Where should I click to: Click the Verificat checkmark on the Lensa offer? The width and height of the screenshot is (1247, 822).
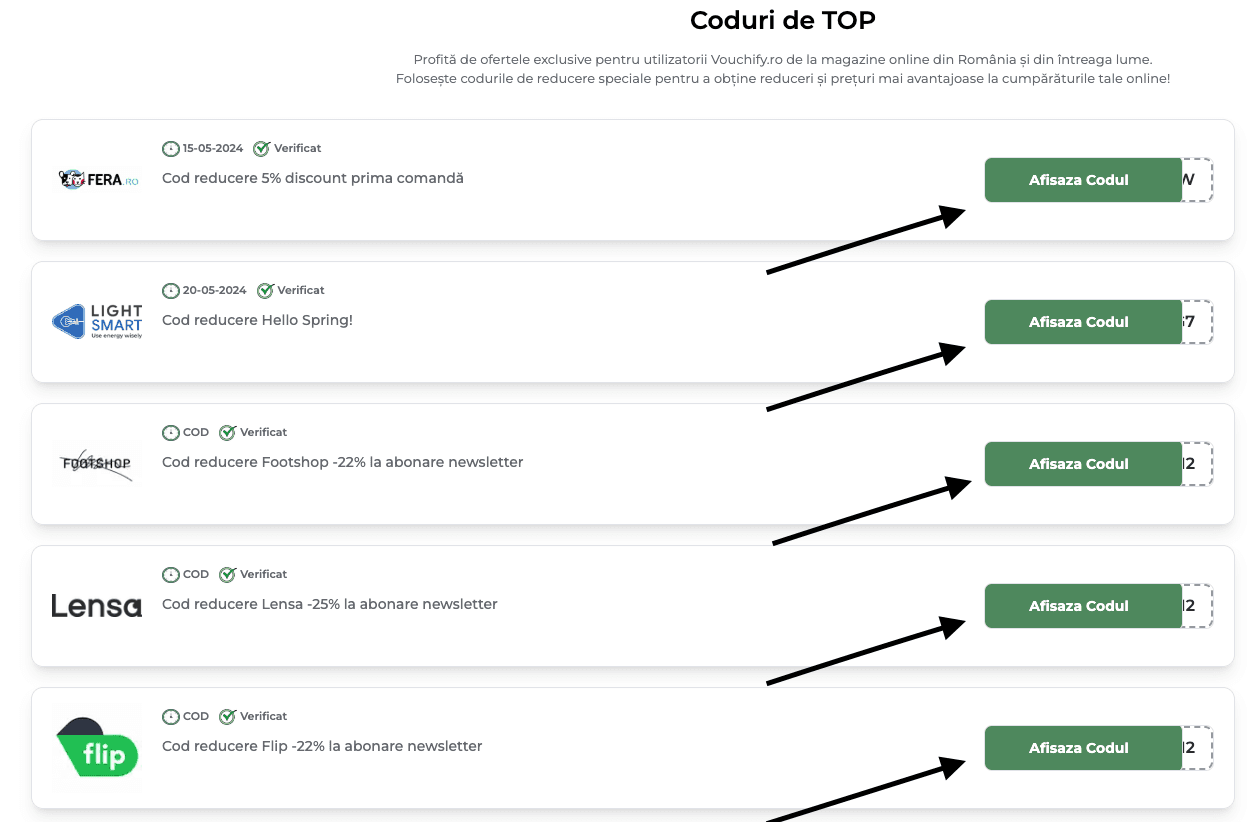pyautogui.click(x=227, y=574)
